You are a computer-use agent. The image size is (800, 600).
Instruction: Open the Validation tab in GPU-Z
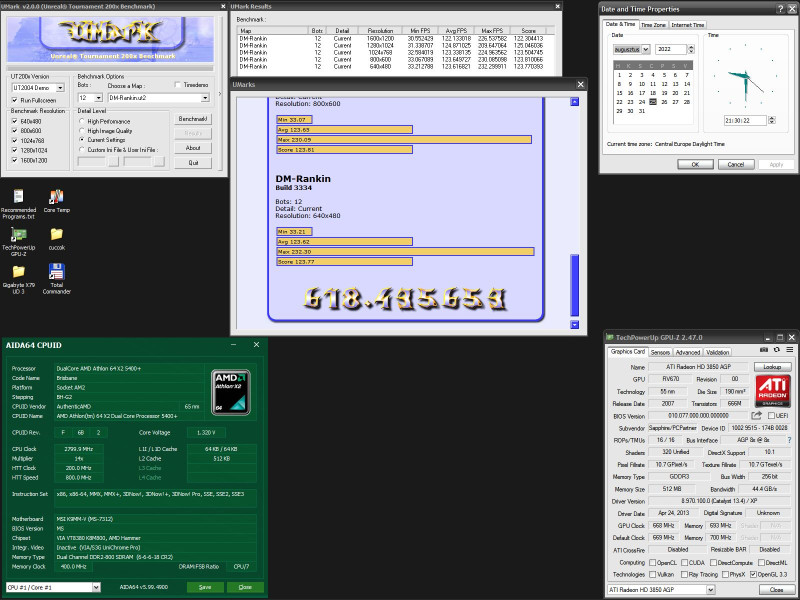click(x=717, y=353)
